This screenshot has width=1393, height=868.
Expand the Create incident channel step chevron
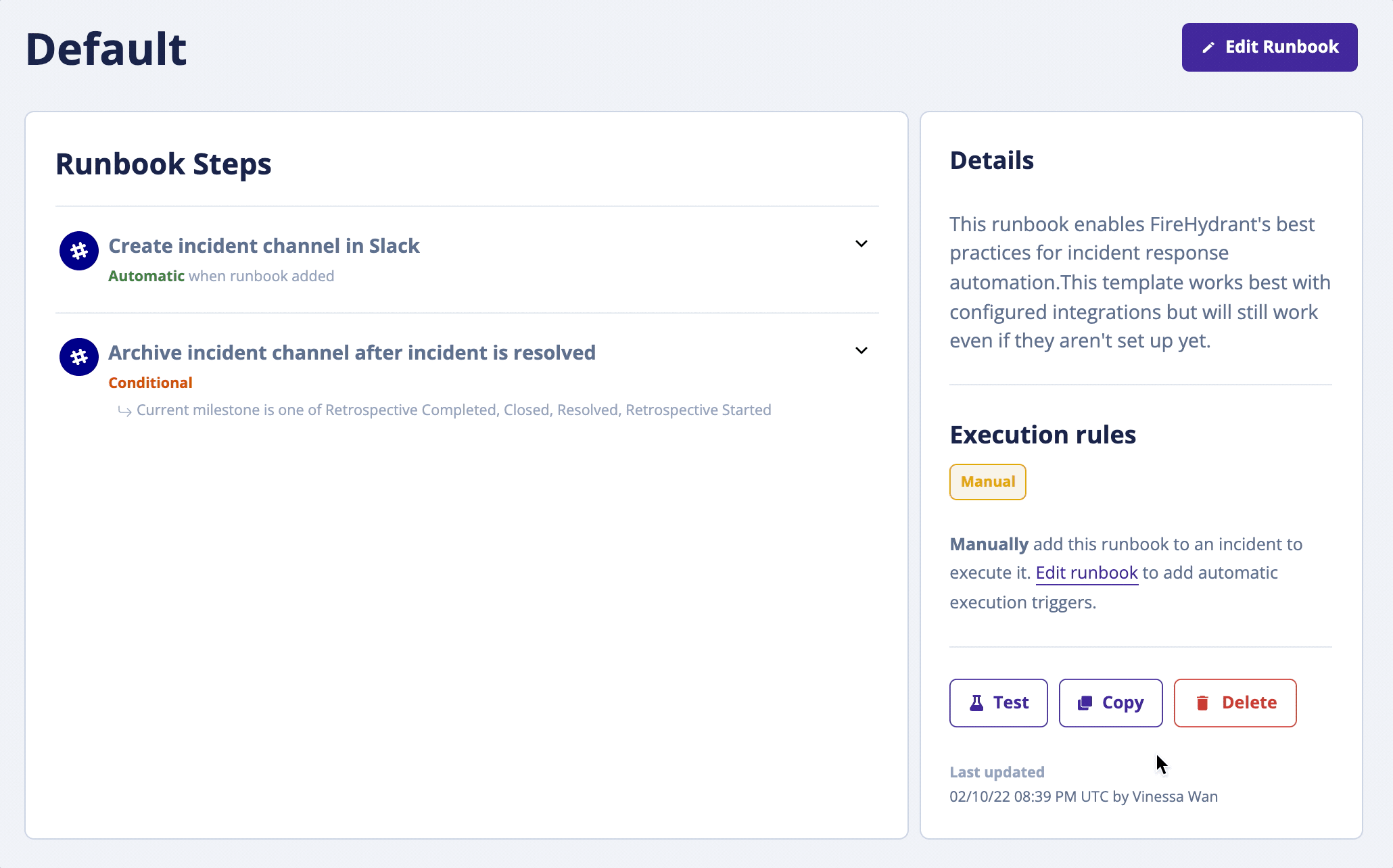pyautogui.click(x=861, y=243)
